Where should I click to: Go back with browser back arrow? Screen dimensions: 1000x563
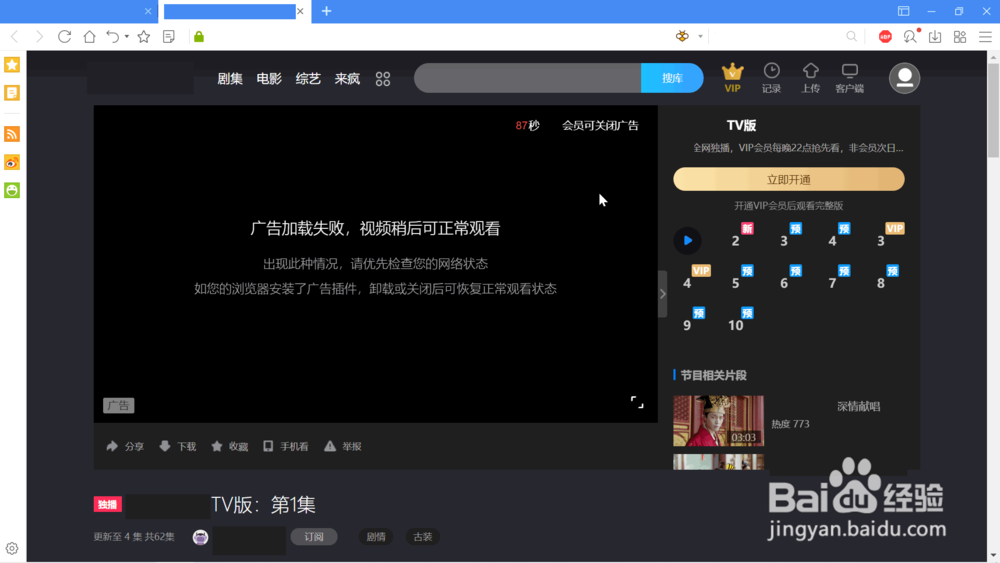(15, 37)
